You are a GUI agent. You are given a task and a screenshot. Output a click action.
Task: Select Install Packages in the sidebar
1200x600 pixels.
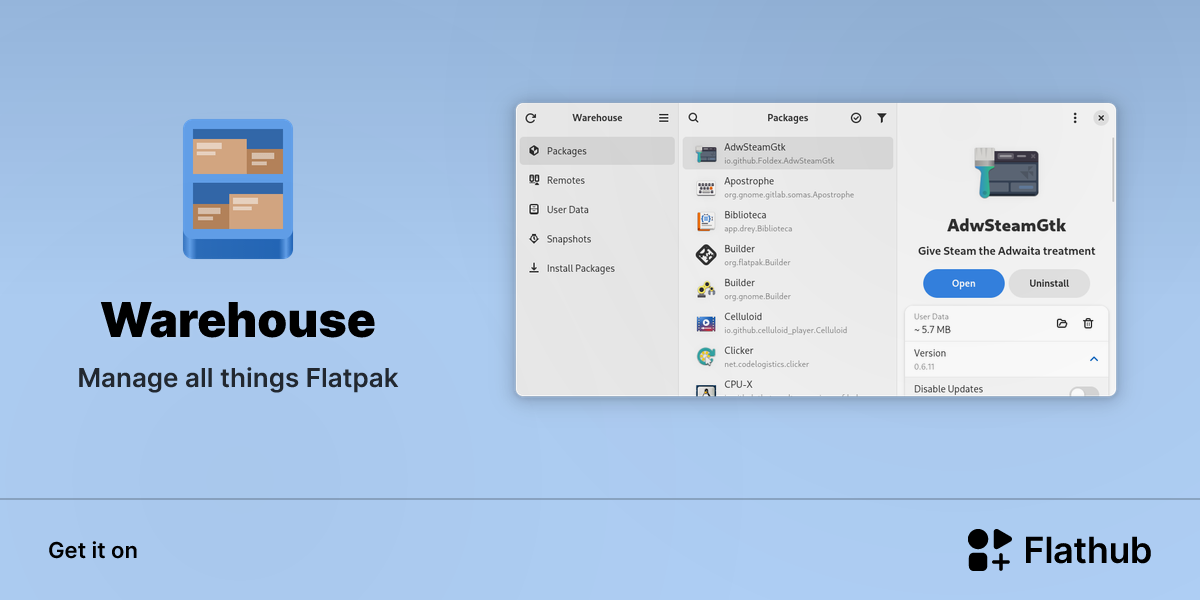597,268
